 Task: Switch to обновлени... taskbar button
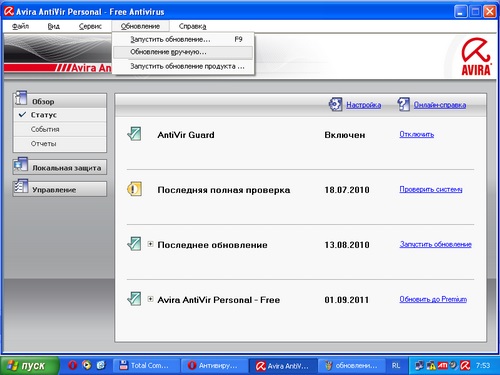352,366
